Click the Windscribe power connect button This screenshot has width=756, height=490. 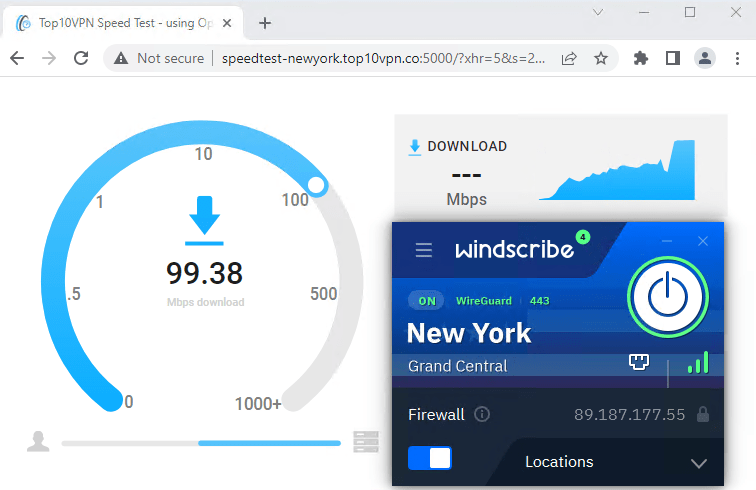[x=668, y=297]
